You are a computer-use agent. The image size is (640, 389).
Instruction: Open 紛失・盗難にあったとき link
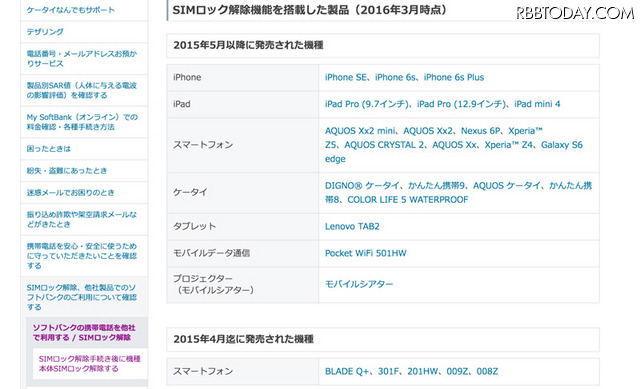point(67,171)
